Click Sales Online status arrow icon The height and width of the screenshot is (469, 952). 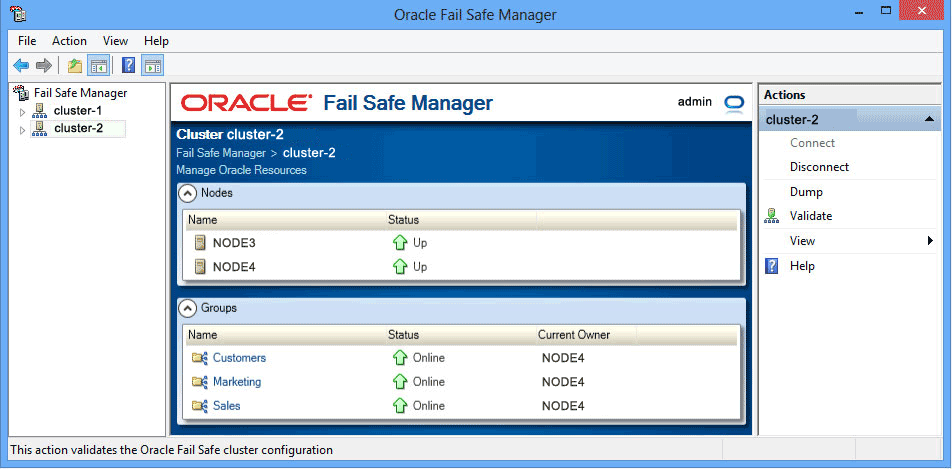[400, 405]
